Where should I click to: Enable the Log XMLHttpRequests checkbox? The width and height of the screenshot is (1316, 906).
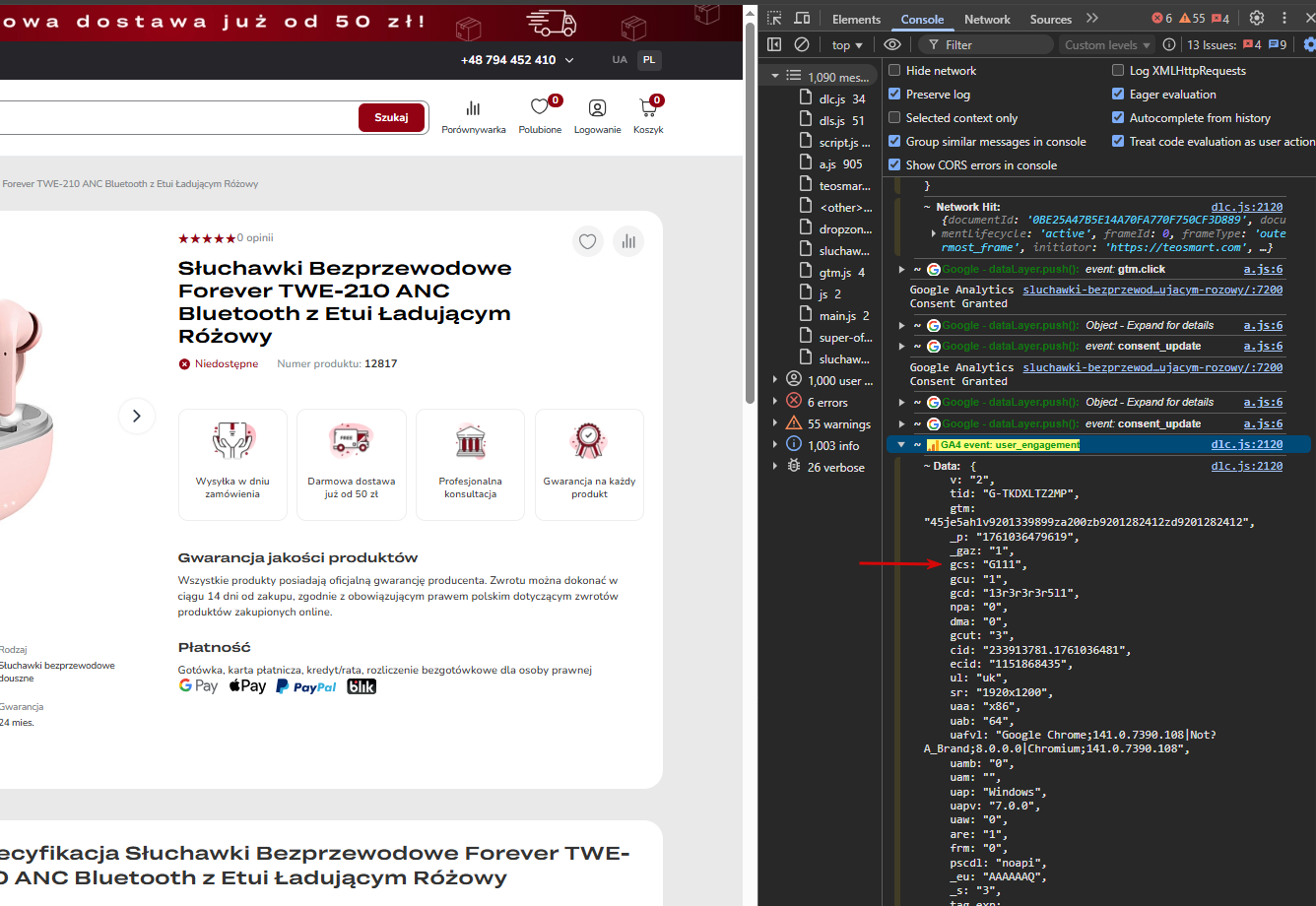coord(1118,71)
